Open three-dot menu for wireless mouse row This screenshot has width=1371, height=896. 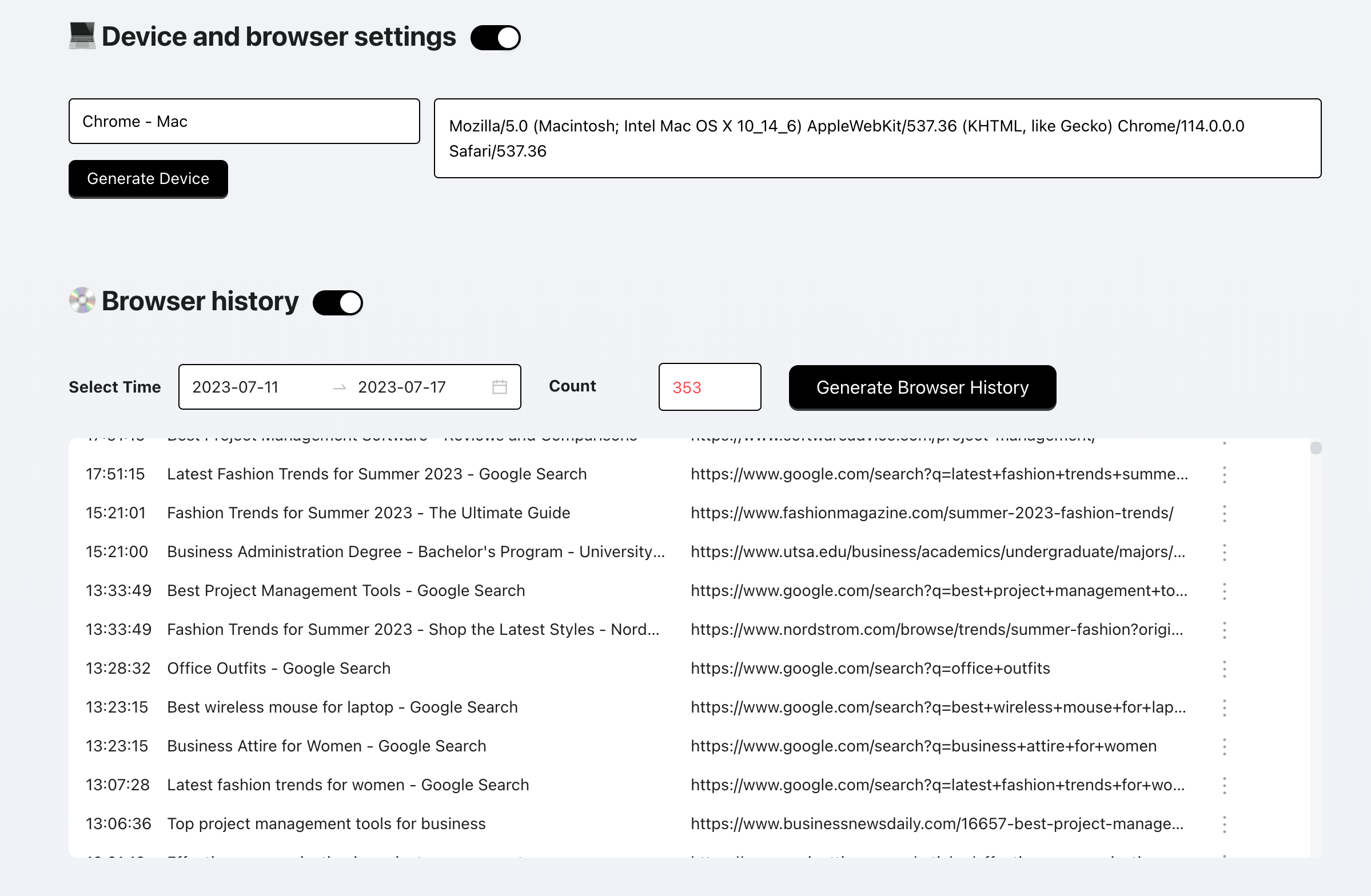point(1225,707)
